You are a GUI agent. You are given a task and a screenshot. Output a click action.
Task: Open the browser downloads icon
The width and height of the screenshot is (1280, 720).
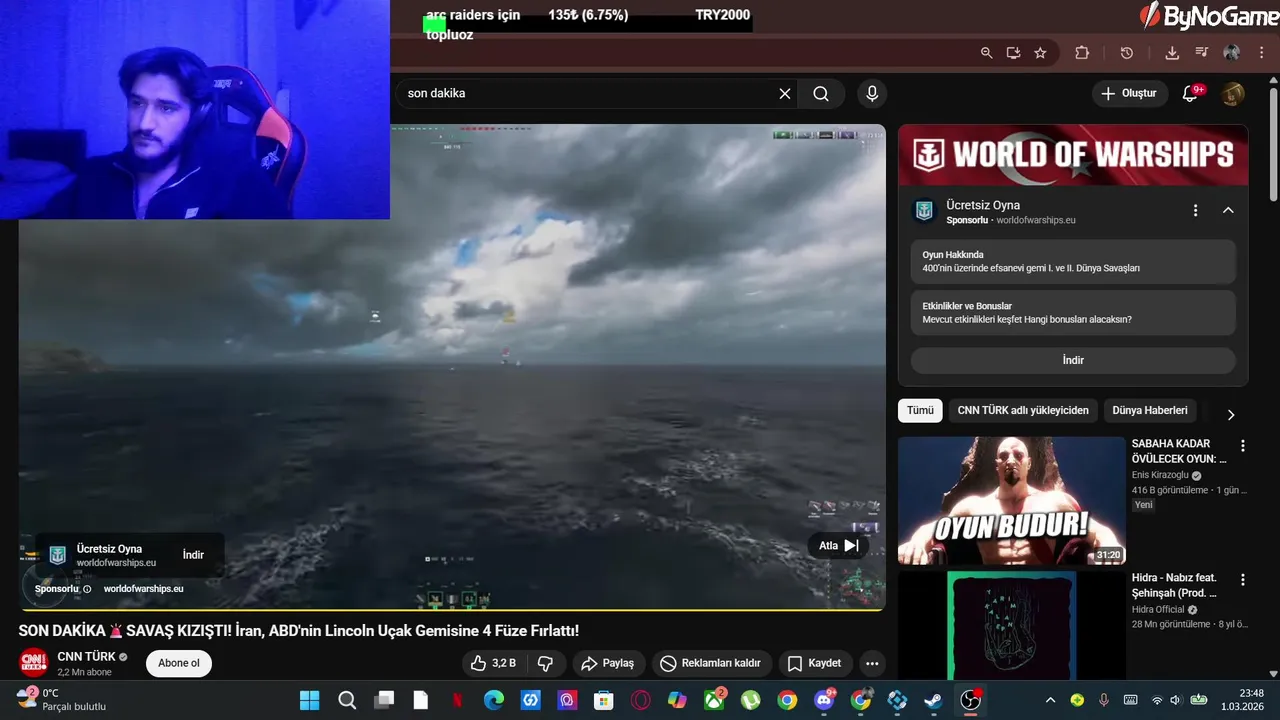pos(1172,53)
